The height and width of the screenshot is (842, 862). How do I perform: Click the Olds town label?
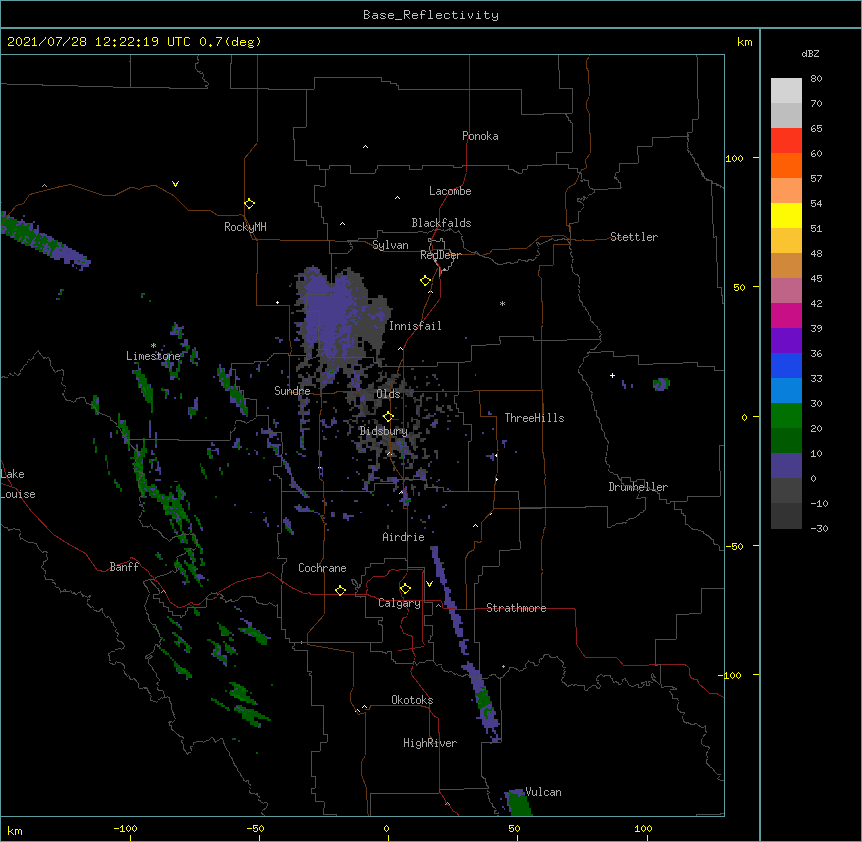[x=388, y=394]
